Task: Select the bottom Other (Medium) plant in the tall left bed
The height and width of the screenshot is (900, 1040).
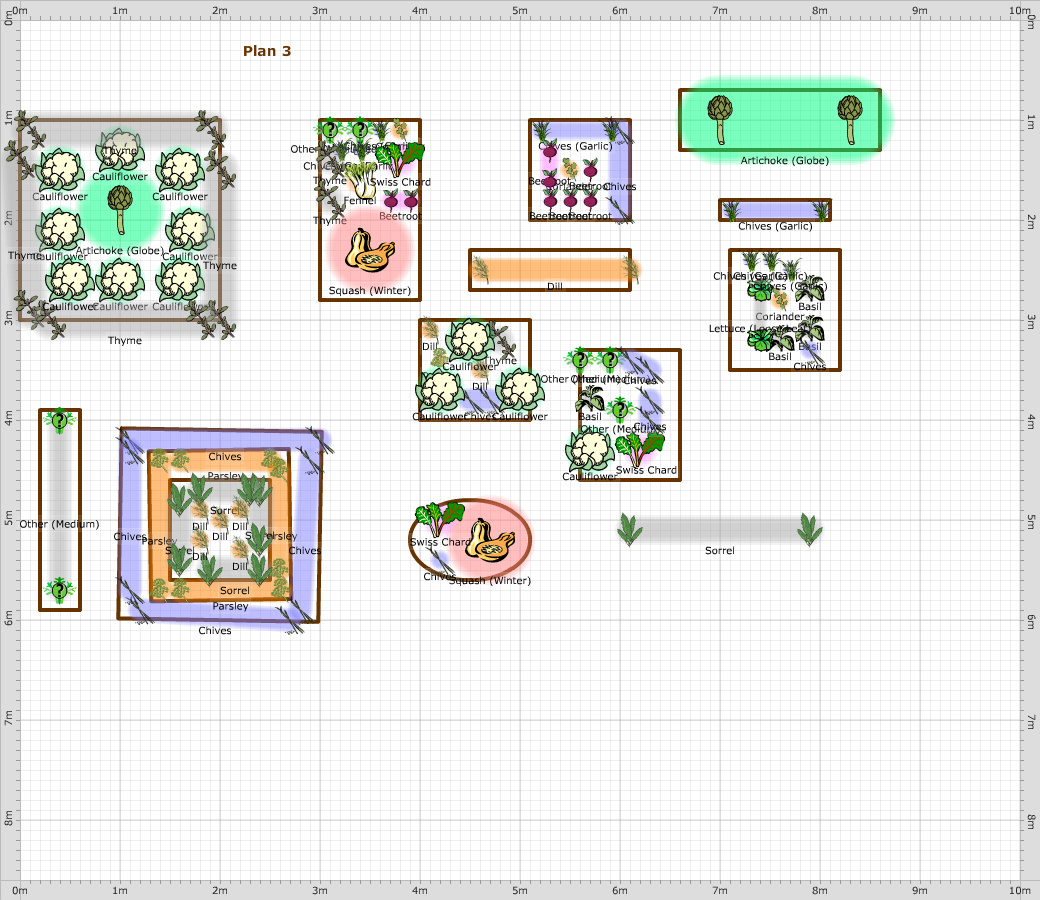Action: tap(60, 588)
